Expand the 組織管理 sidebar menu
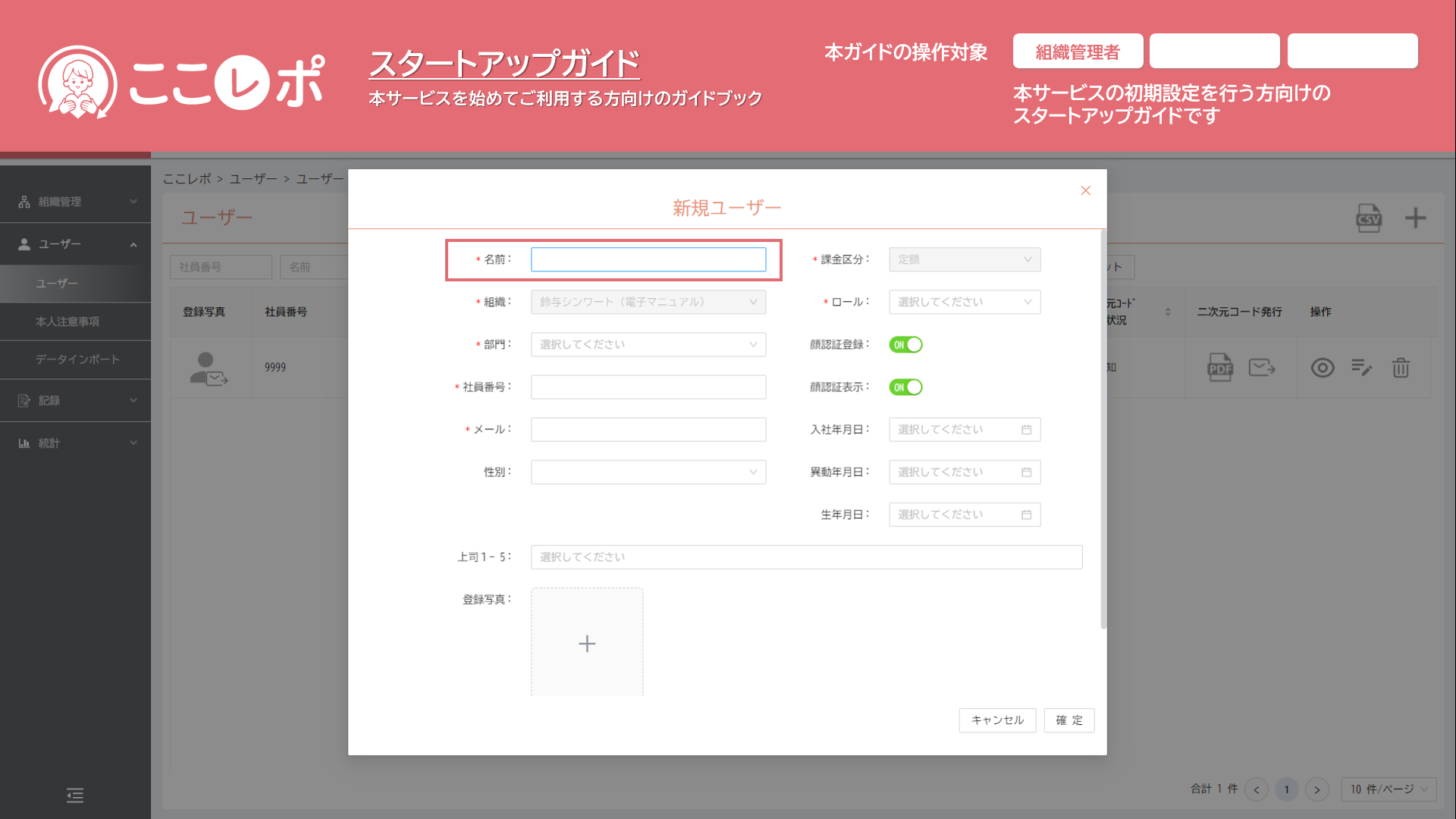 coord(75,202)
